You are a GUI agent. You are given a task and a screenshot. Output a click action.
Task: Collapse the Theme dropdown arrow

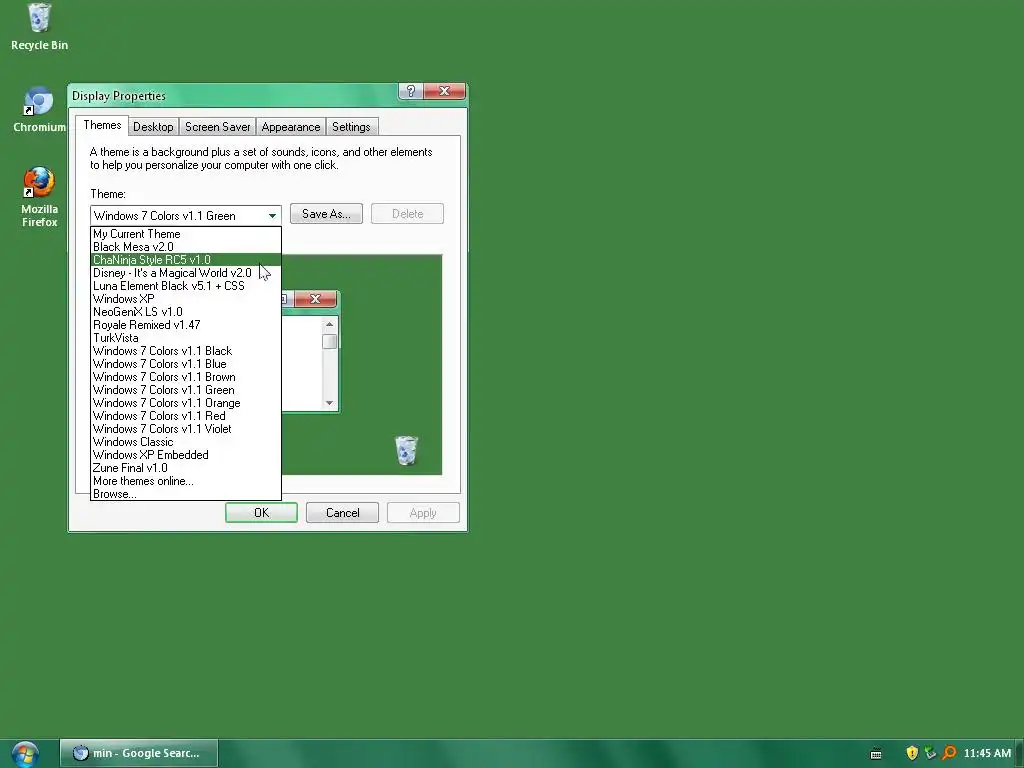point(272,216)
